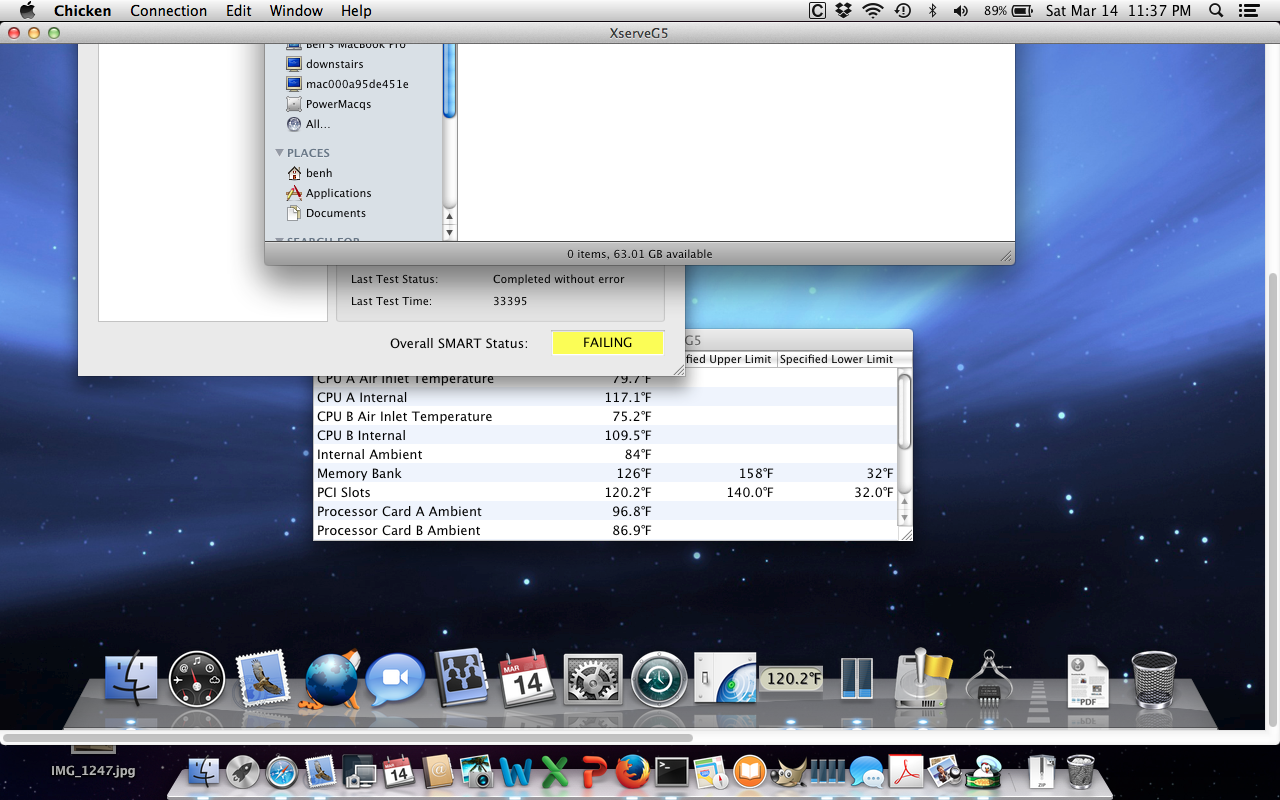Open the remote dock's wire-mesh Trash

(1153, 679)
